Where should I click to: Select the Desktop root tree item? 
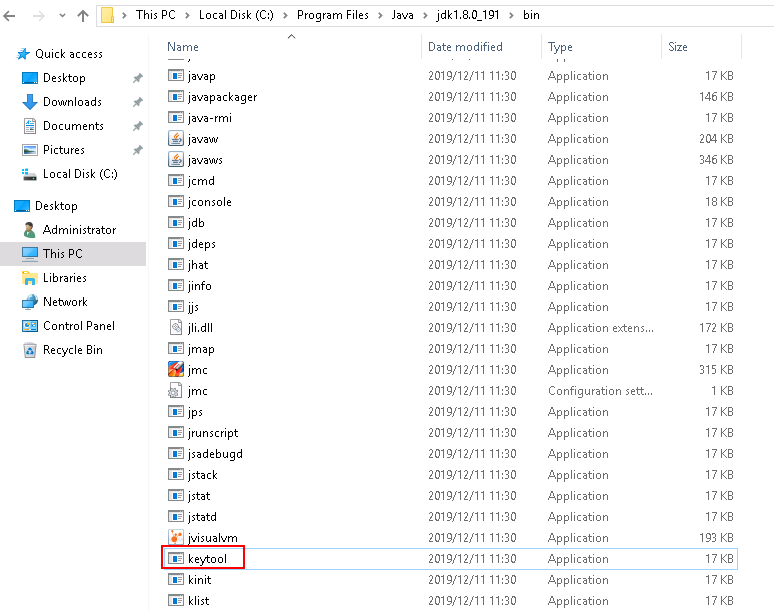click(x=56, y=206)
